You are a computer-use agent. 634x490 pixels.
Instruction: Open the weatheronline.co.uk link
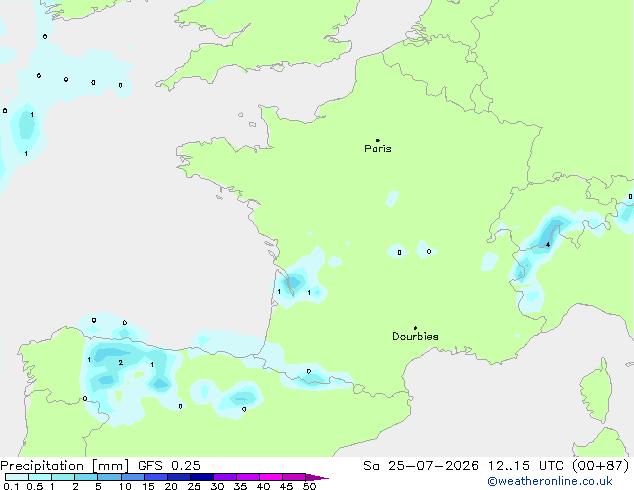click(550, 481)
